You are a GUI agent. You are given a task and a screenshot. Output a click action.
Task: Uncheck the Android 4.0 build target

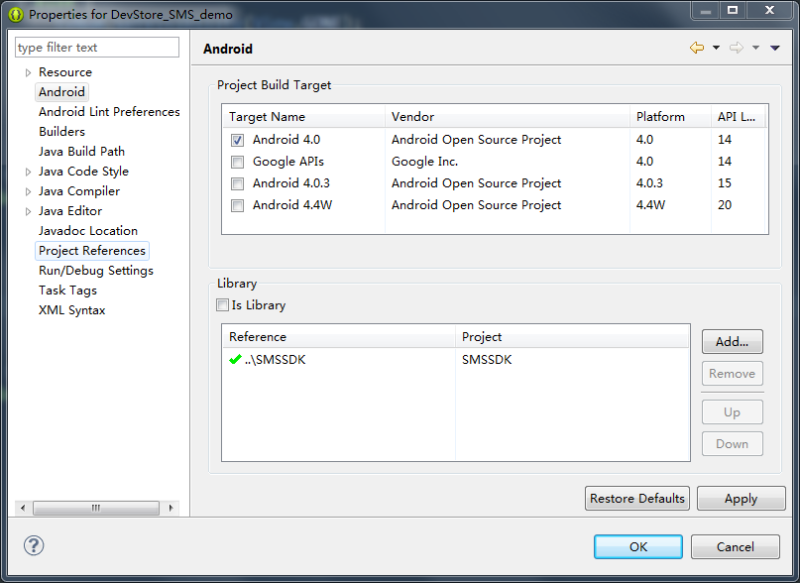point(237,140)
